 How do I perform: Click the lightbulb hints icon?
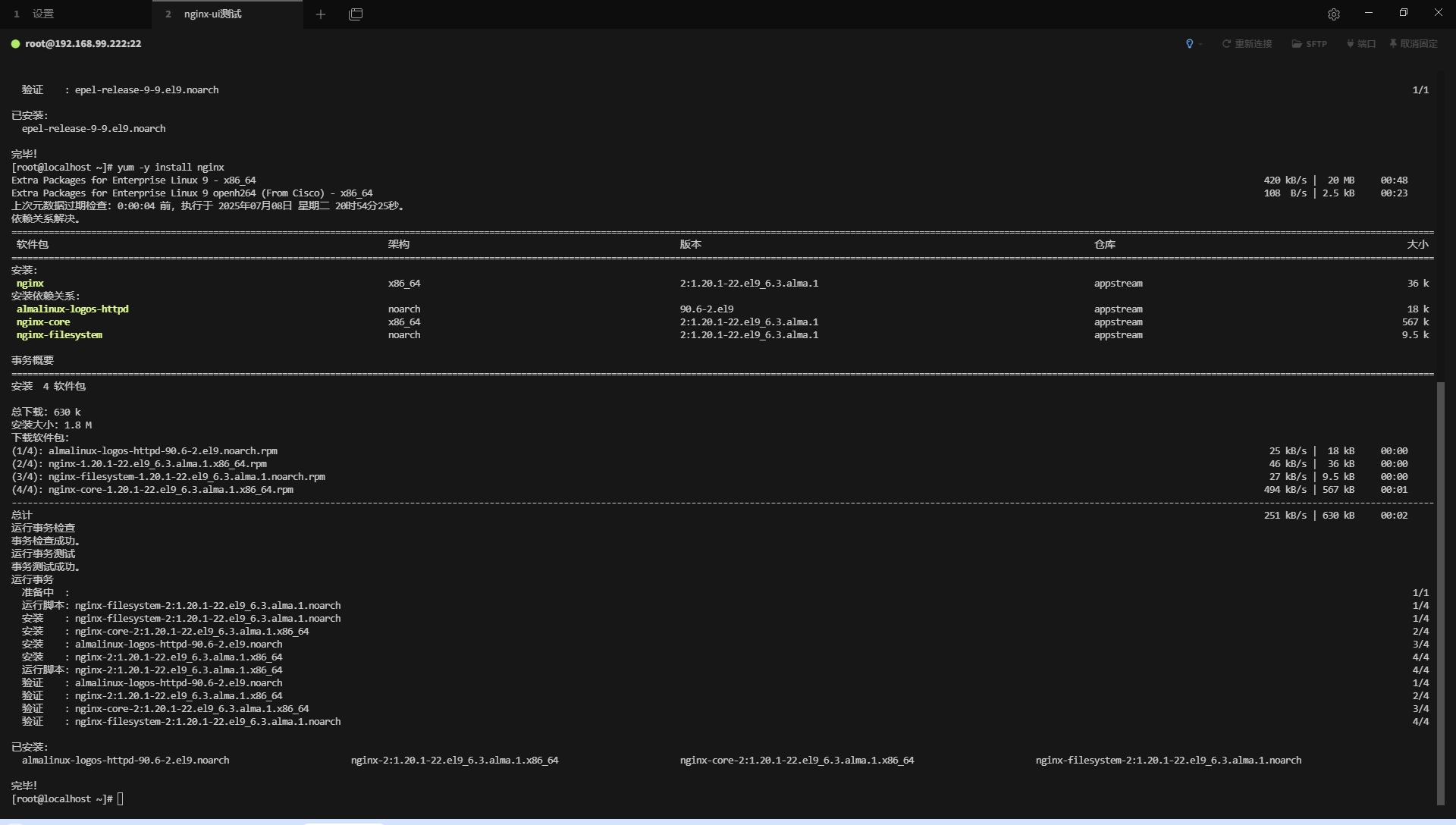click(1189, 44)
